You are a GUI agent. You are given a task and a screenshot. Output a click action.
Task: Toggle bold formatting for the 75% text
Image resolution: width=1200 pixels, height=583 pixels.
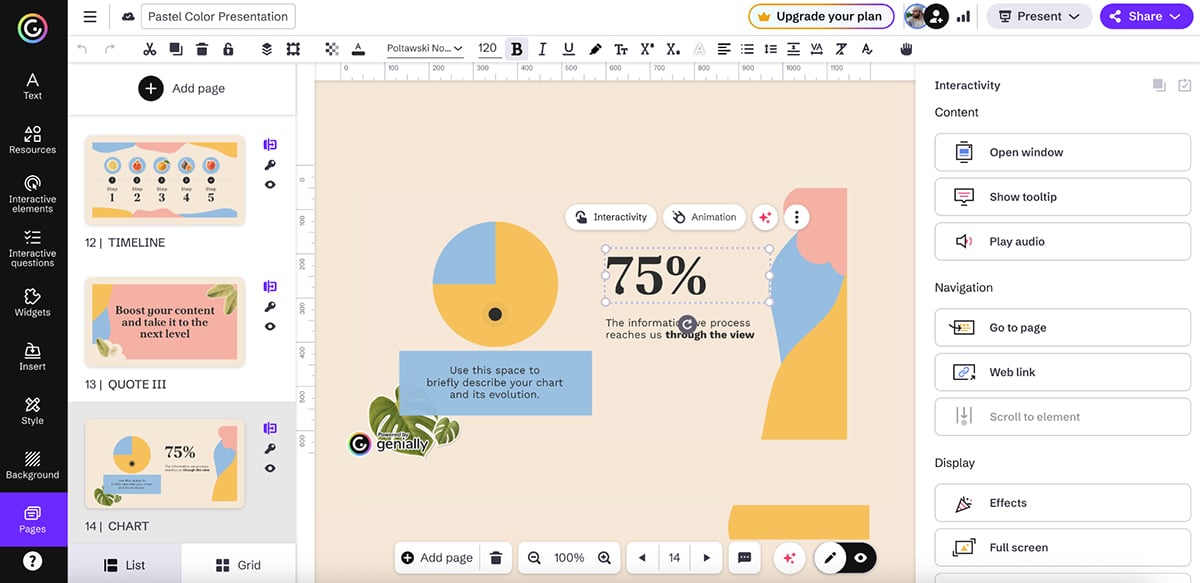pyautogui.click(x=516, y=48)
